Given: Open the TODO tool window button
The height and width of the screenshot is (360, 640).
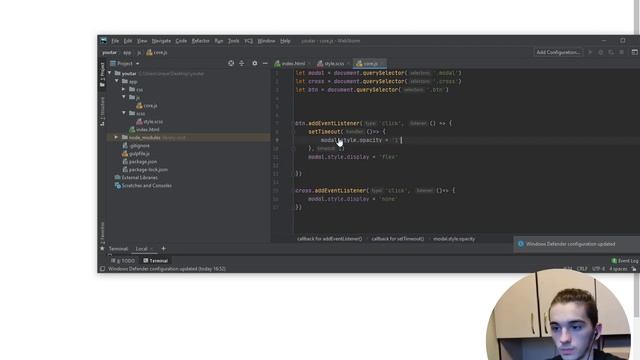Looking at the screenshot, I should [x=123, y=260].
